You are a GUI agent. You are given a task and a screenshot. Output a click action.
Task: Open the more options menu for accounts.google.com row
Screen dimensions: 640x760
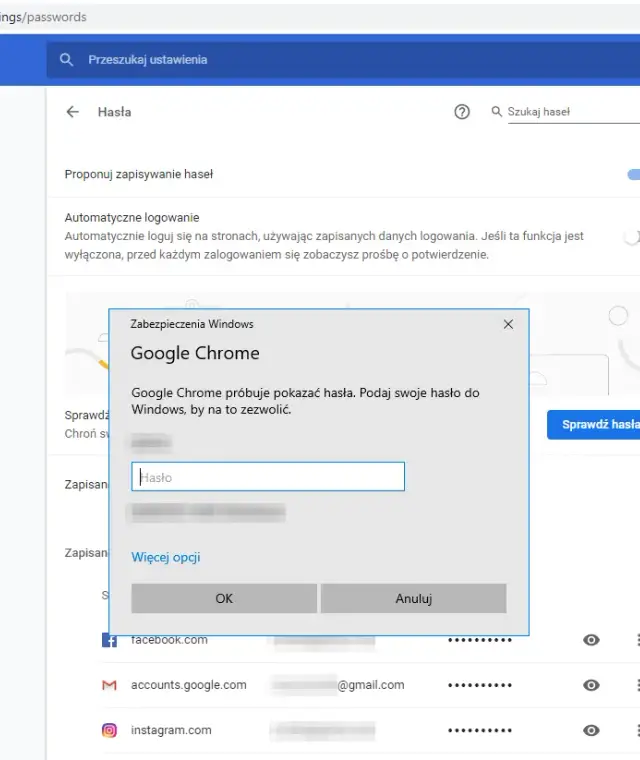coord(638,685)
